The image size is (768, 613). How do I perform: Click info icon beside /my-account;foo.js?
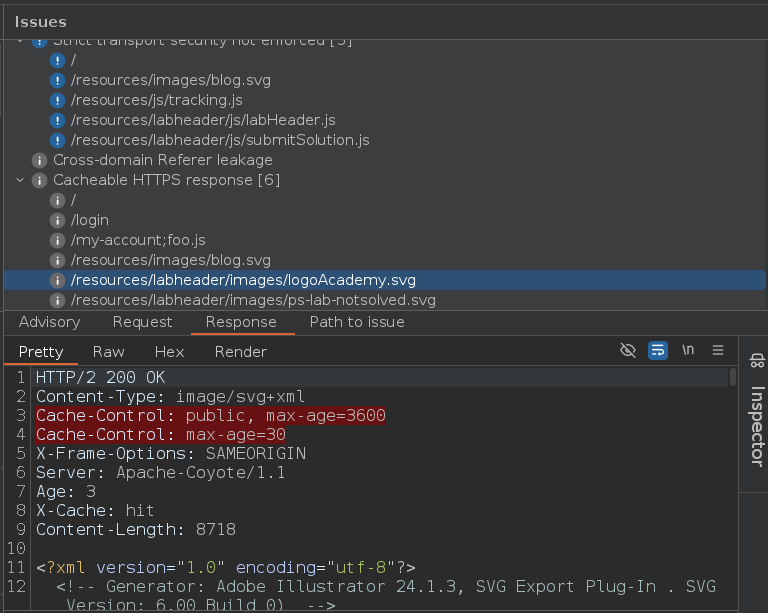click(57, 240)
